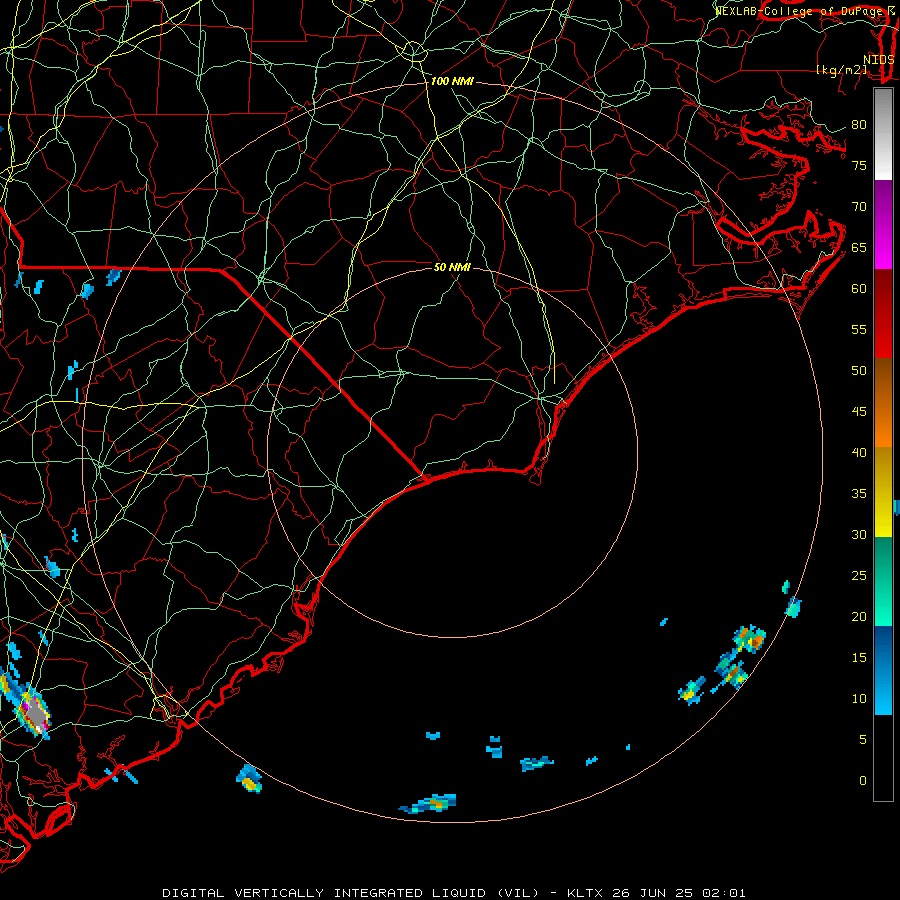Click the 65 value on the color scale

859,248
